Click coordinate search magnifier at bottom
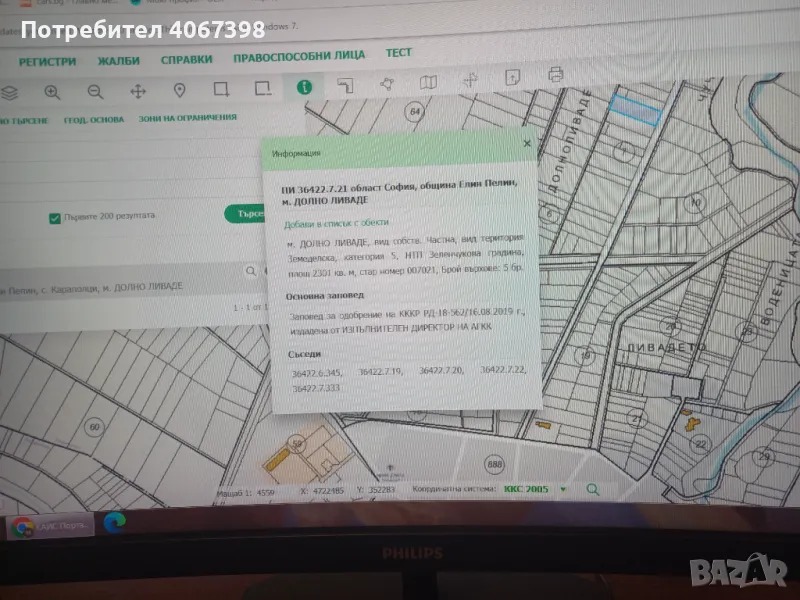The image size is (800, 600). (592, 489)
